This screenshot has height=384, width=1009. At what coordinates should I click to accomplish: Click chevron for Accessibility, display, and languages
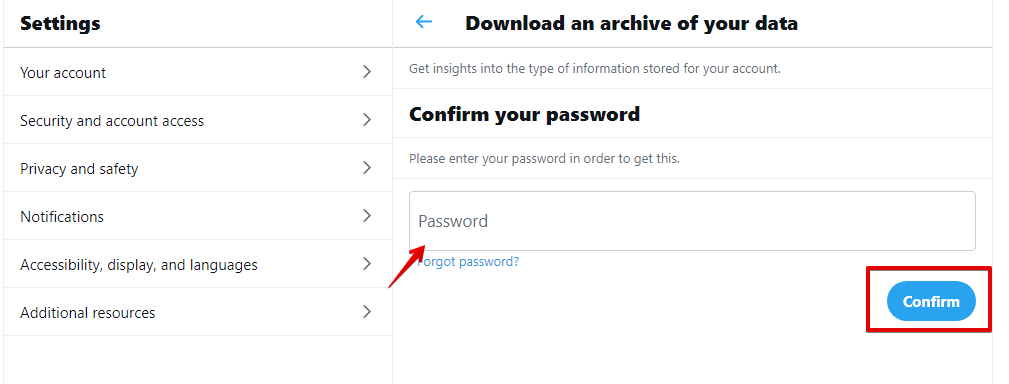coord(367,264)
